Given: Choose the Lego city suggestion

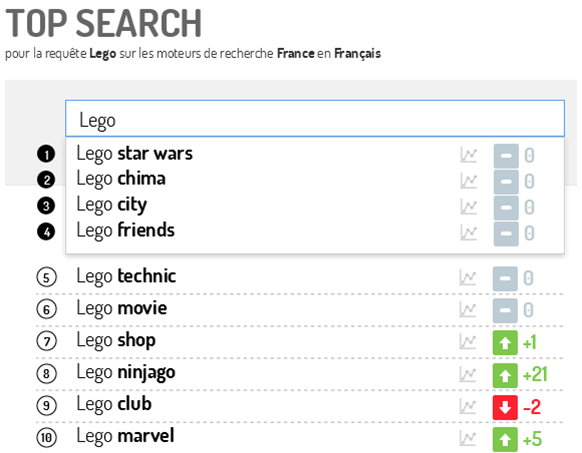Looking at the screenshot, I should (111, 205).
